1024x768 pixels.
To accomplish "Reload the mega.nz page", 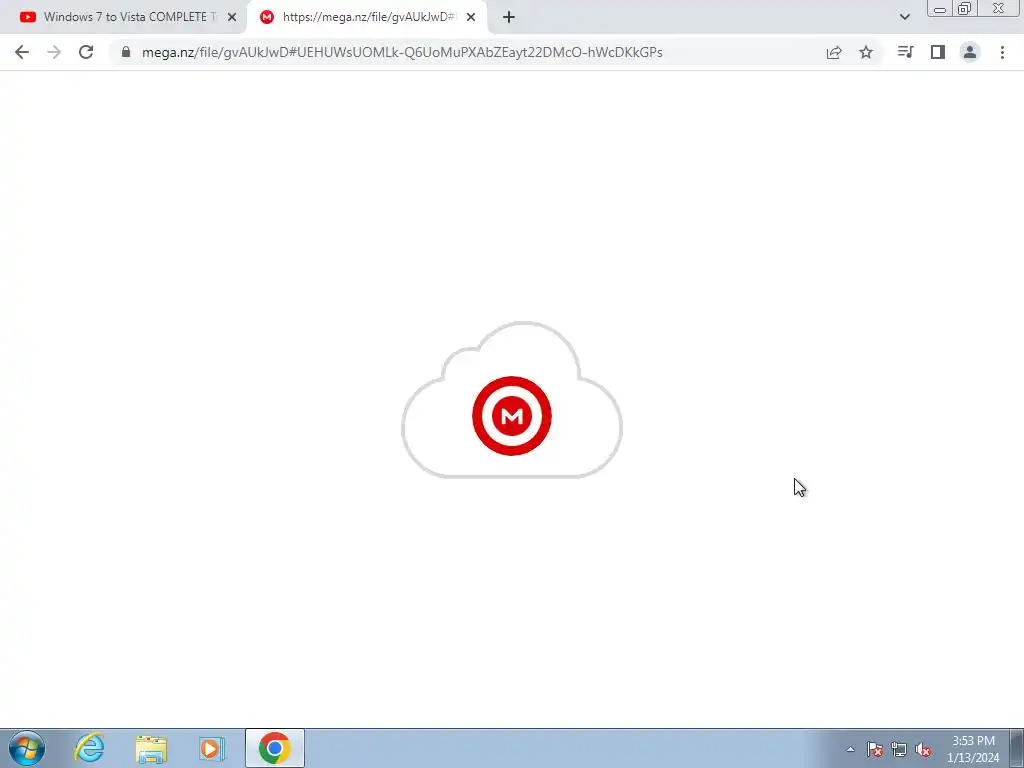I will pyautogui.click(x=86, y=52).
